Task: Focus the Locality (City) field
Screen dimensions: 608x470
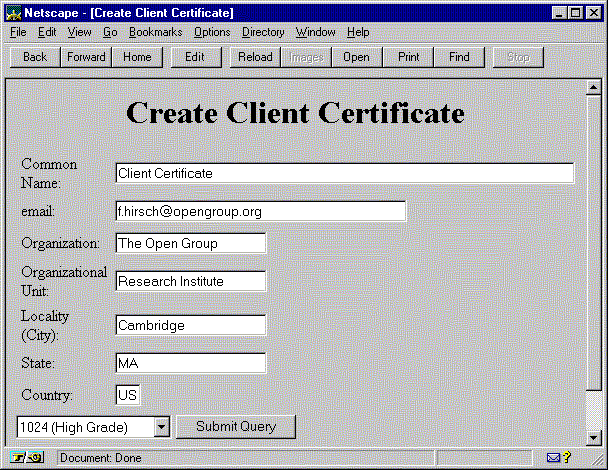Action: click(x=191, y=325)
